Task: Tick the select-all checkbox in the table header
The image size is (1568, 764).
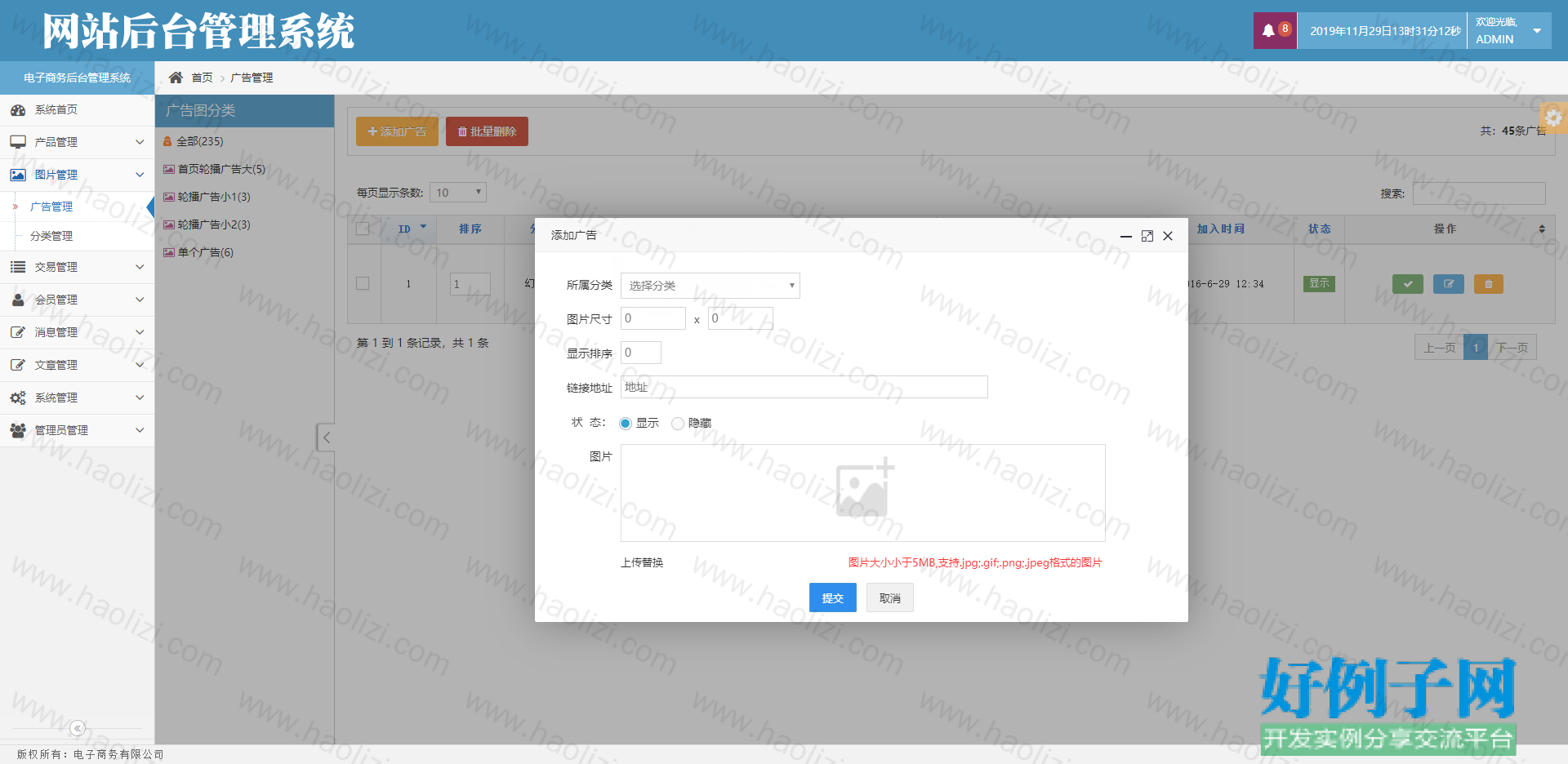Action: (x=363, y=229)
